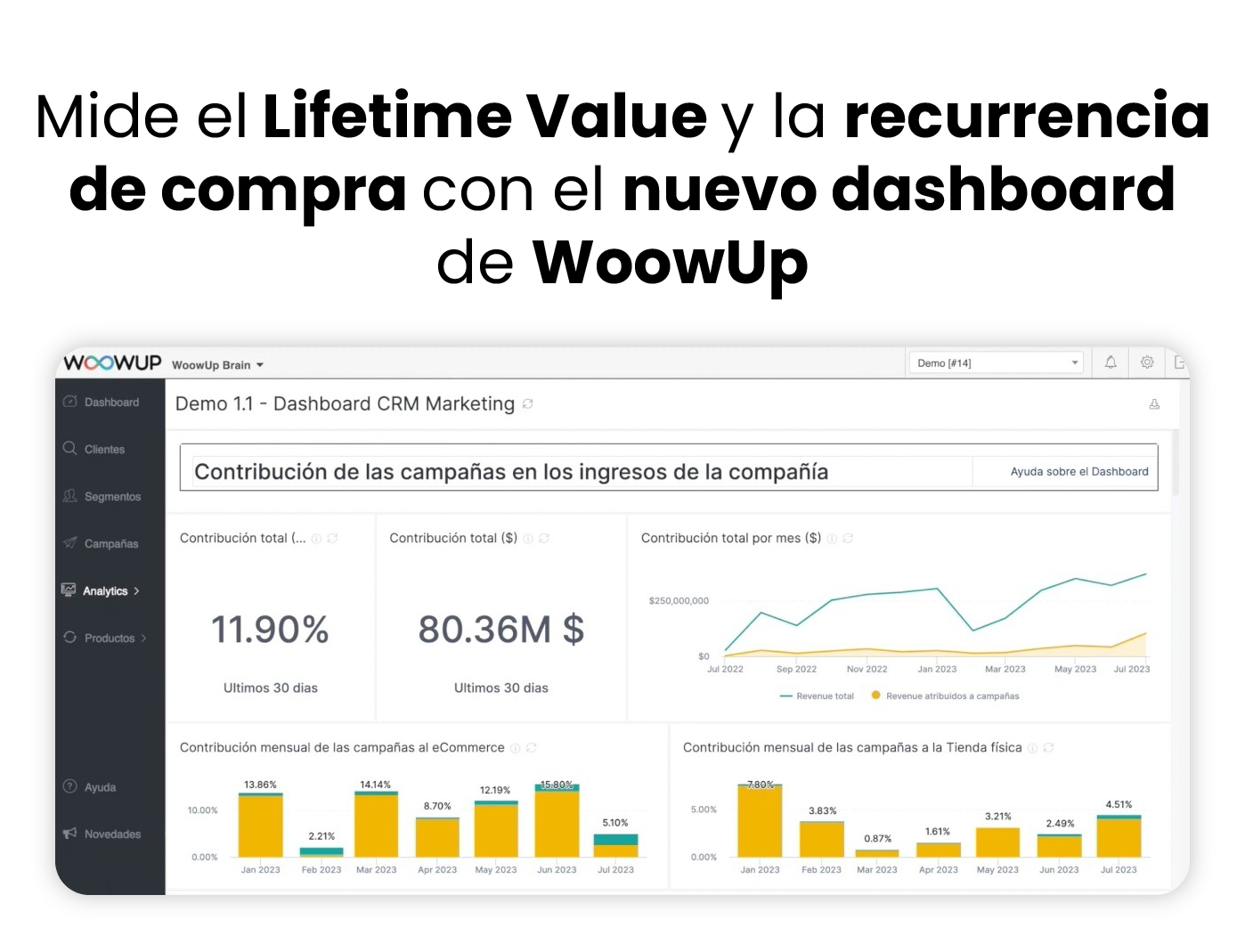Click the 80.36M $ contribution value
The width and height of the screenshot is (1245, 952).
coord(501,630)
